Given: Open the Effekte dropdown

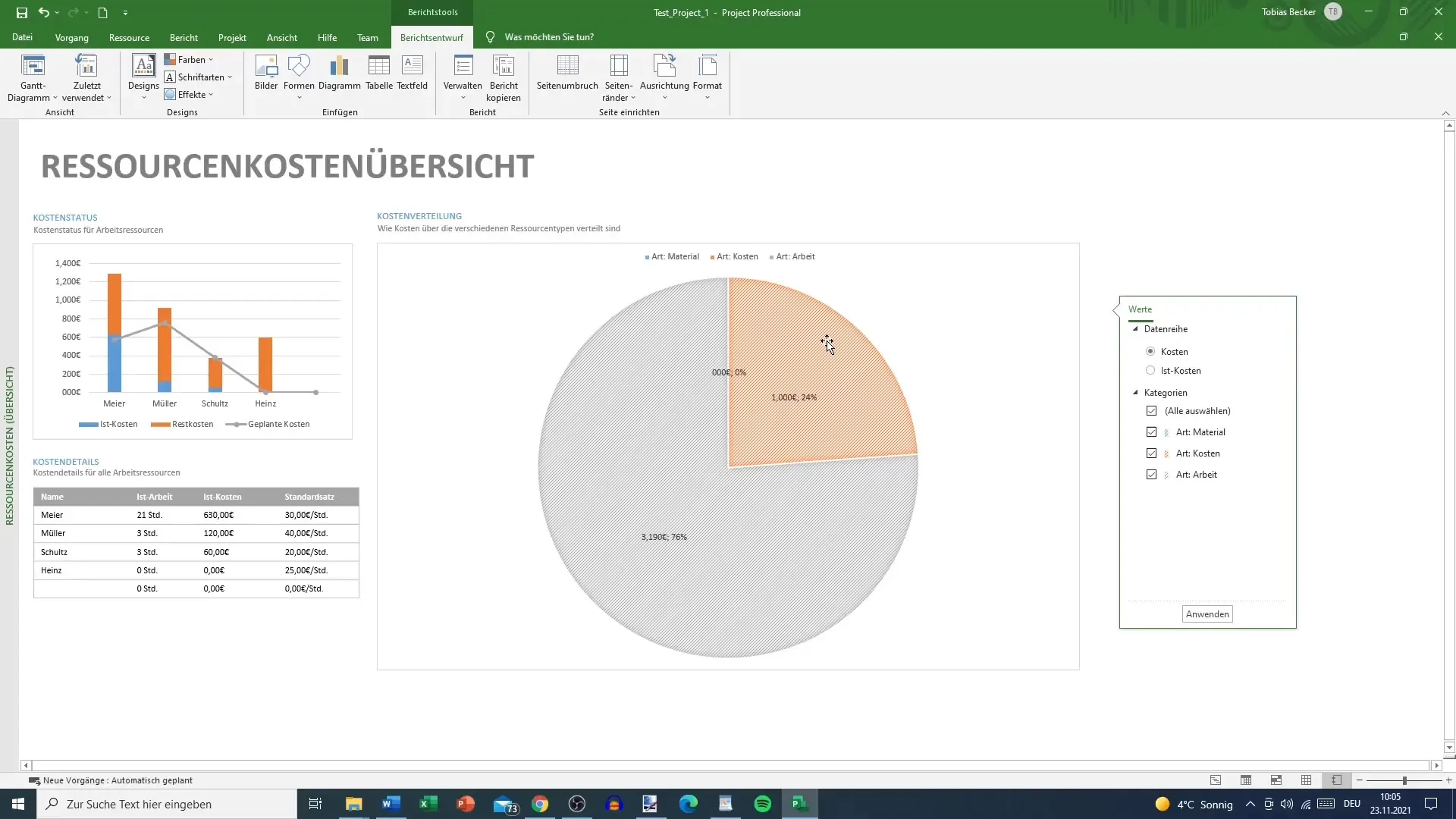Looking at the screenshot, I should pos(189,95).
